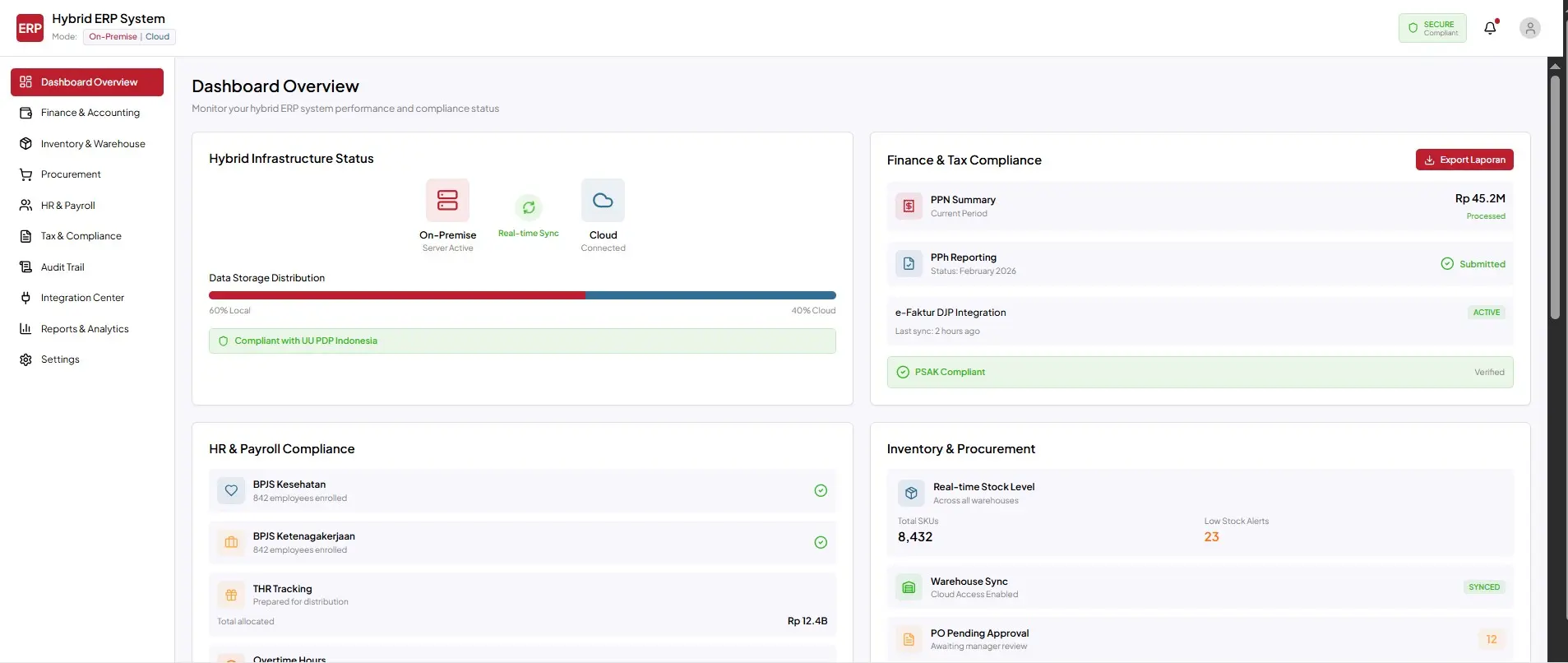Click the PPN Summary receipt icon
This screenshot has width=1568, height=663.
(909, 206)
